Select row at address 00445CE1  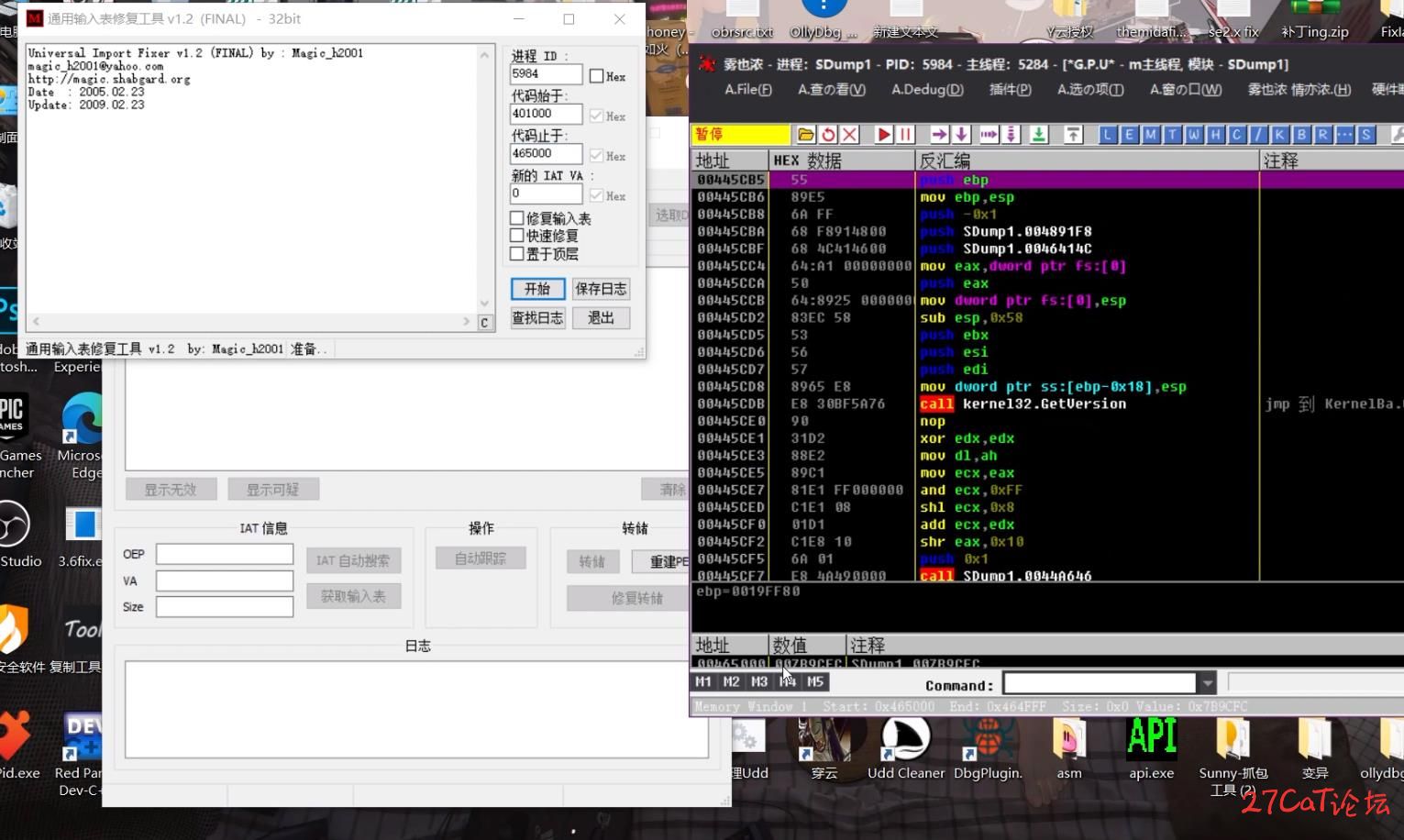(x=1046, y=438)
